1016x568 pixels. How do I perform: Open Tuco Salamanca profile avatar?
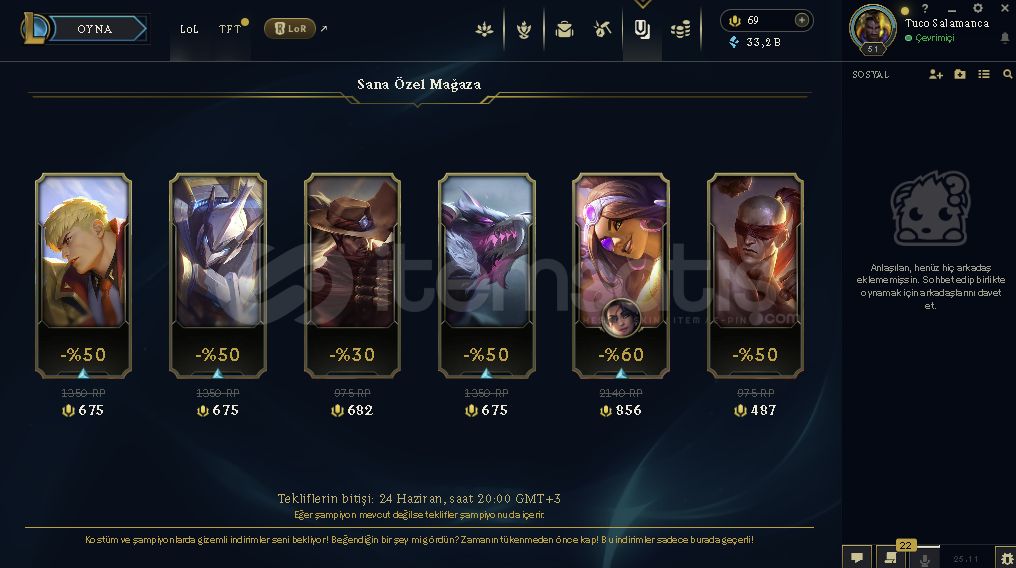(873, 28)
